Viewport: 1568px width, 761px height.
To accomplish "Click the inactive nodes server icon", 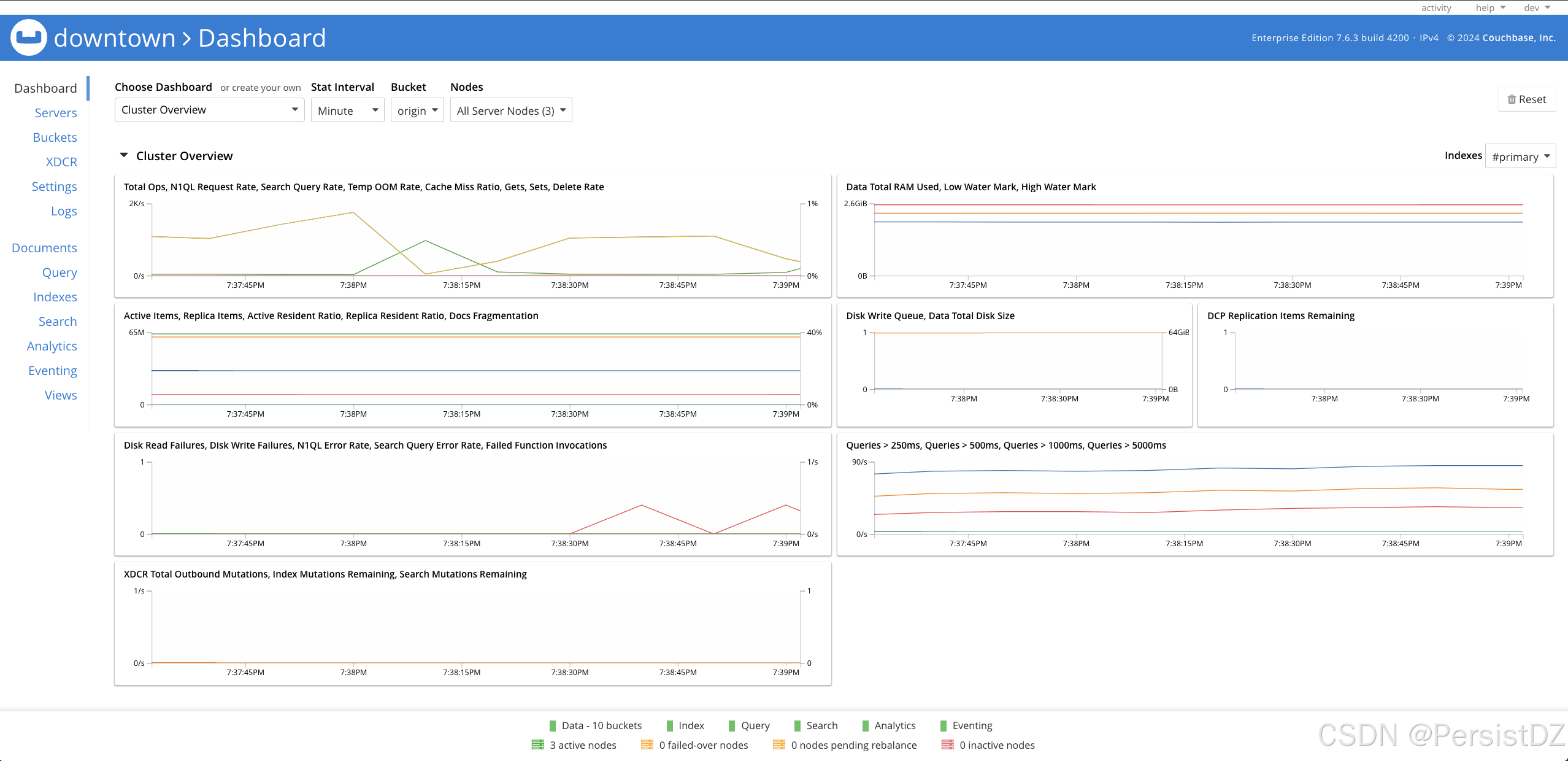I will (x=948, y=745).
